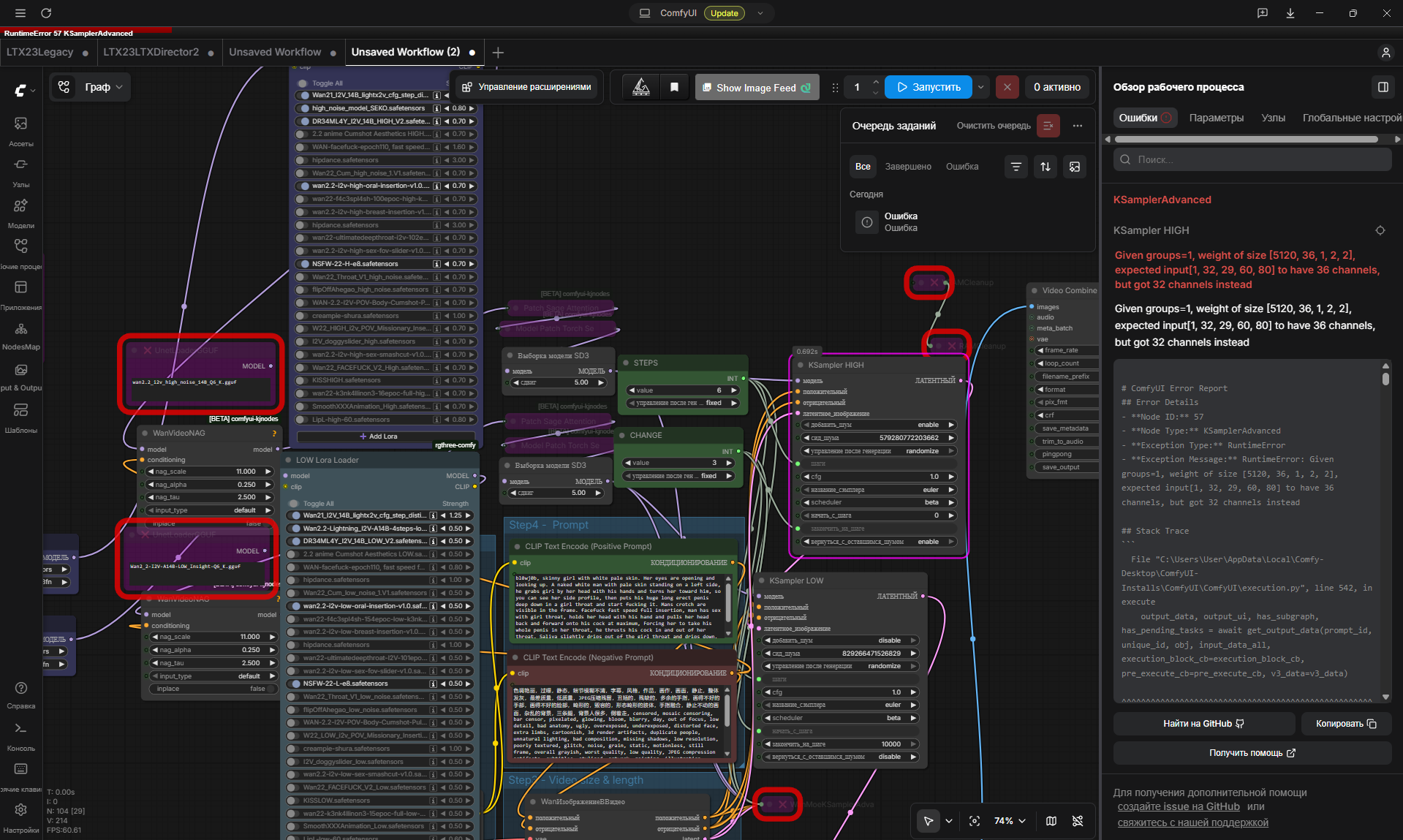
Task: Fit the graph view to screen
Action: click(x=975, y=821)
